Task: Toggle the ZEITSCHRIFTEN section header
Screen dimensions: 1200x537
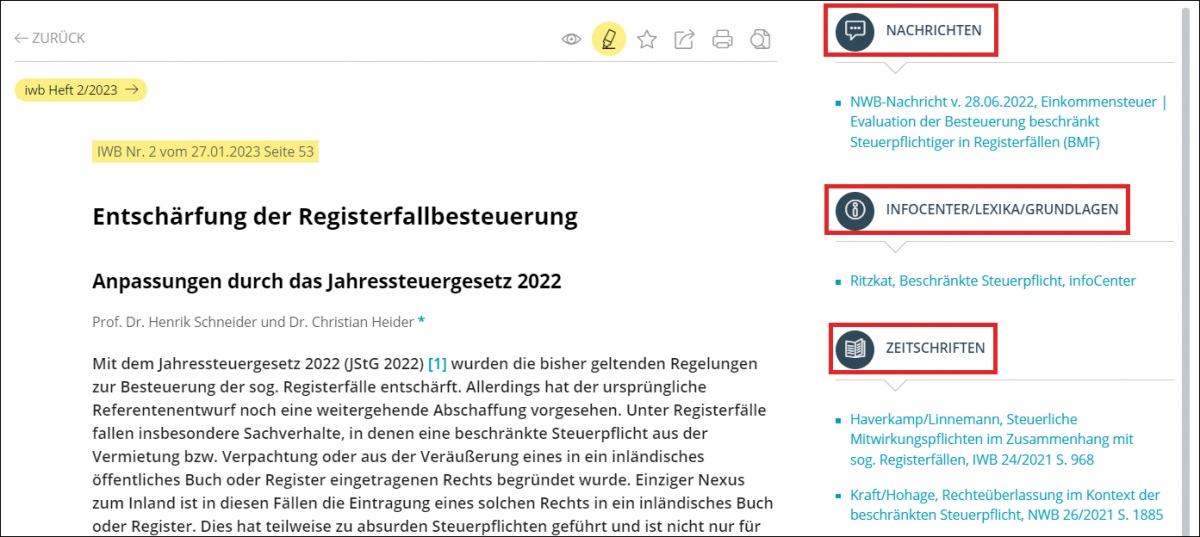Action: coord(935,348)
